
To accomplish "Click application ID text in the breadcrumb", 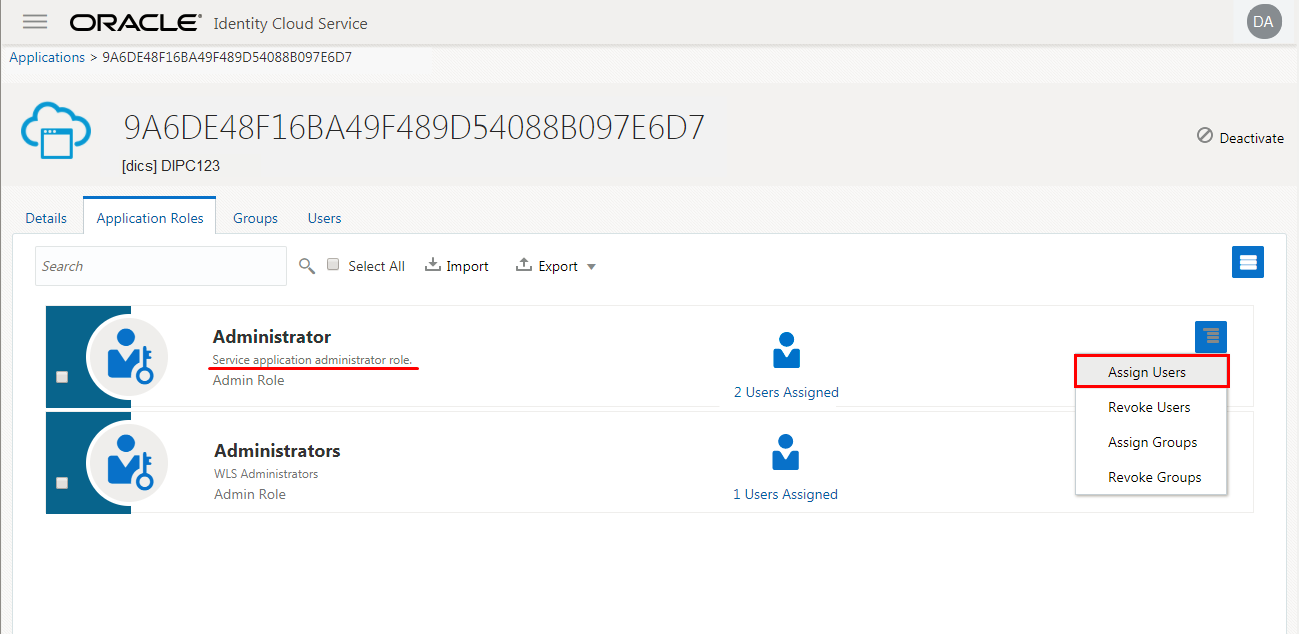I will pos(227,57).
